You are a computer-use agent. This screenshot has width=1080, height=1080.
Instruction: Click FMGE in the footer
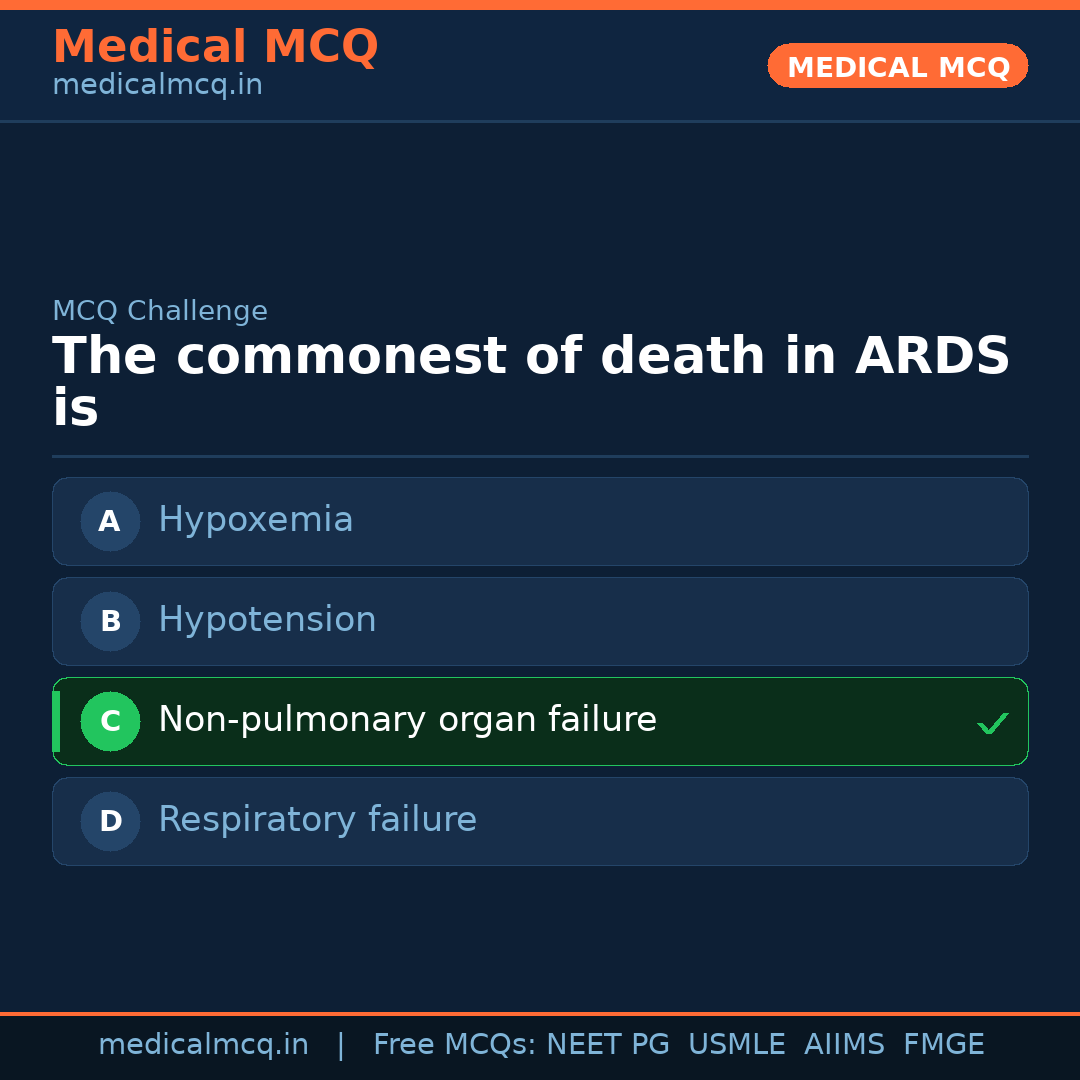tap(943, 1045)
